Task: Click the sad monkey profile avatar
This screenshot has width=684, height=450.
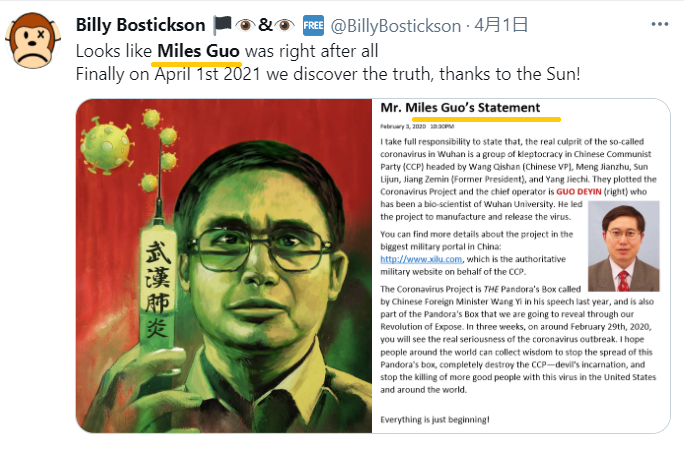Action: click(x=33, y=40)
